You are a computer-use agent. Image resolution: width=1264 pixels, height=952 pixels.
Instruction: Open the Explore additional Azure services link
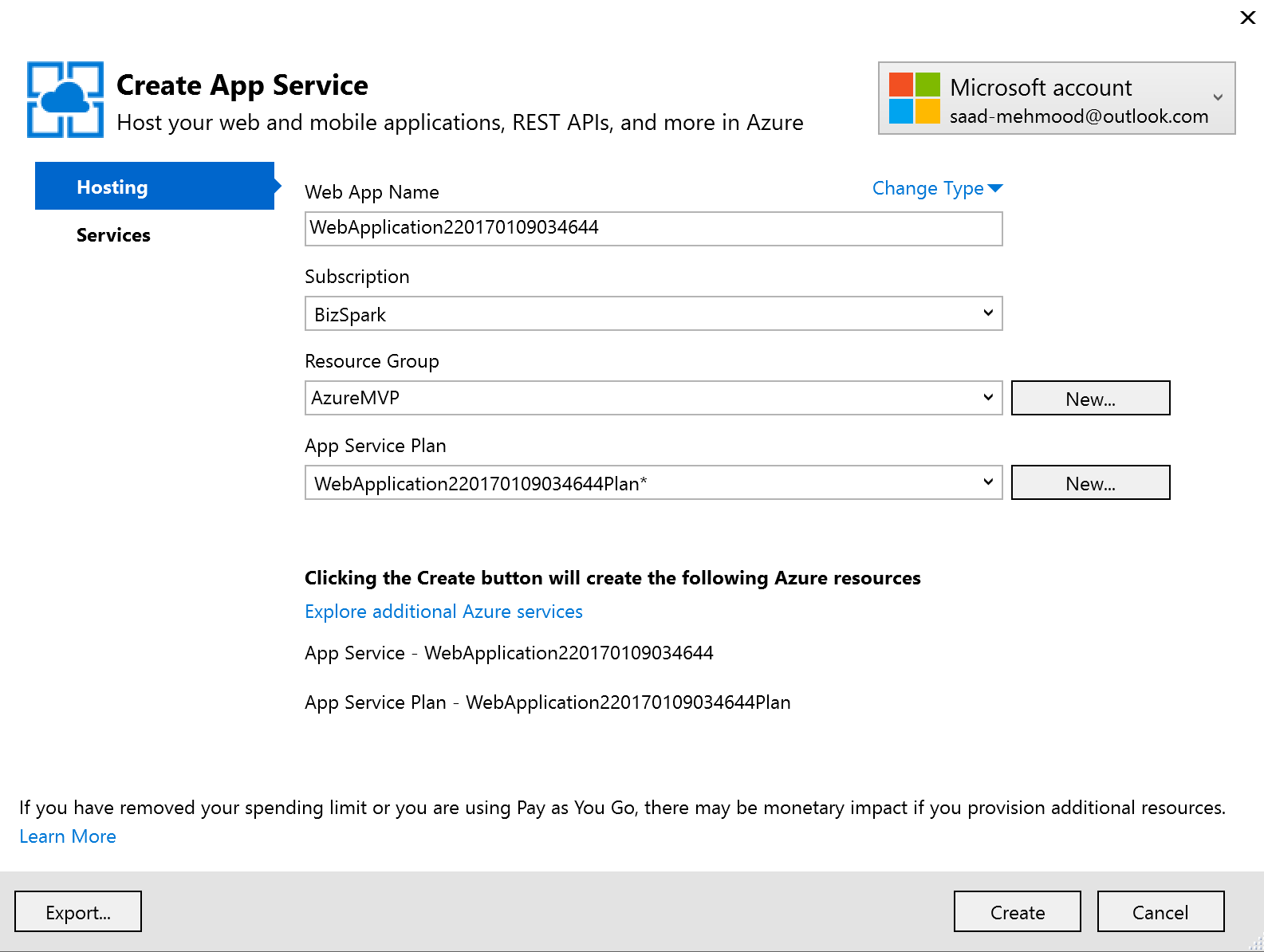[x=443, y=612]
